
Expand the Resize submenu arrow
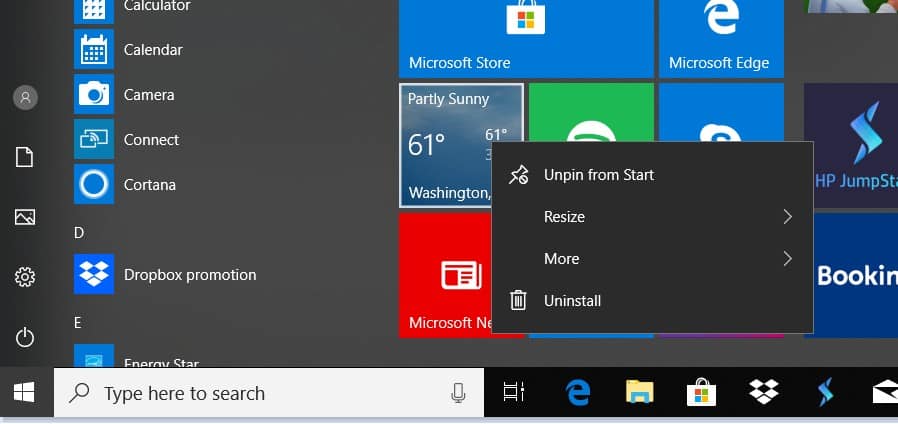click(x=788, y=217)
